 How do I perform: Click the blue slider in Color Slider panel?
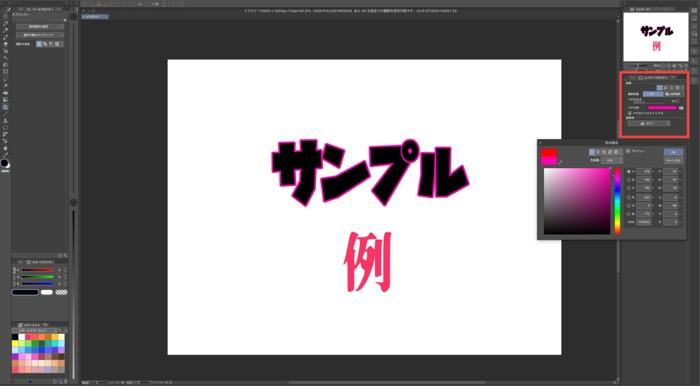pyautogui.click(x=38, y=283)
